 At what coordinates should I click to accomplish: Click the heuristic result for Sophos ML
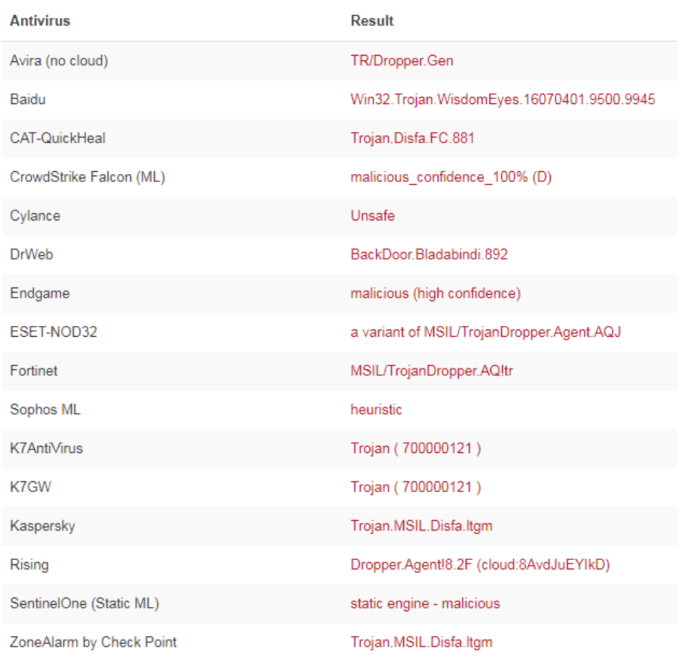[376, 409]
